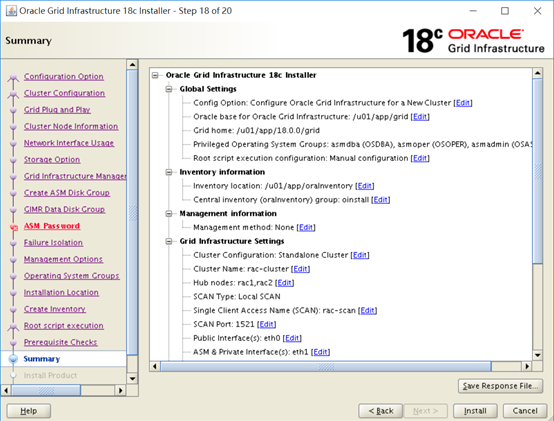The image size is (554, 421).
Task: Click the Cluster Configuration step node icon
Action: coord(13,94)
